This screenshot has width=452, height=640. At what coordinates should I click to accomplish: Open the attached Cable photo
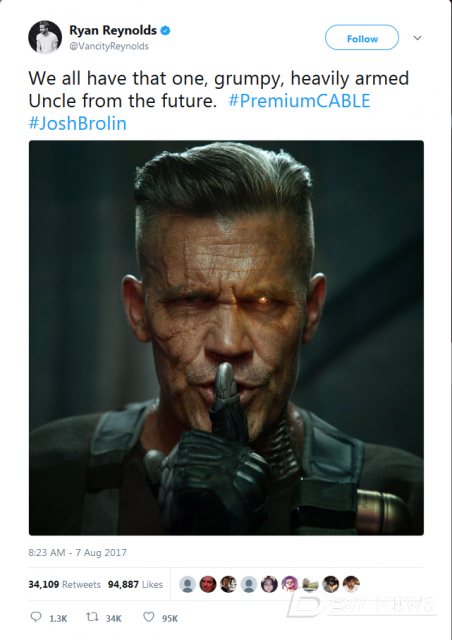(x=226, y=338)
